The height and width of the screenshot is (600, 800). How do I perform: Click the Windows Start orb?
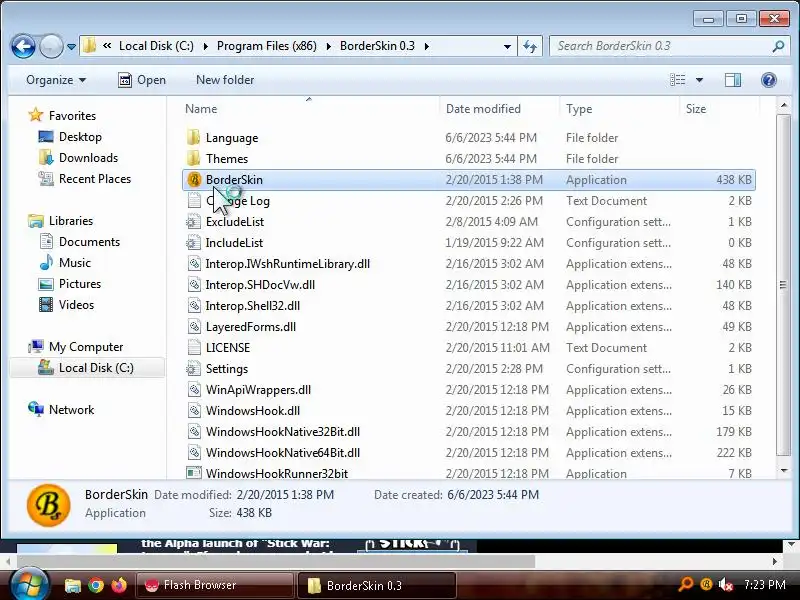pyautogui.click(x=29, y=585)
